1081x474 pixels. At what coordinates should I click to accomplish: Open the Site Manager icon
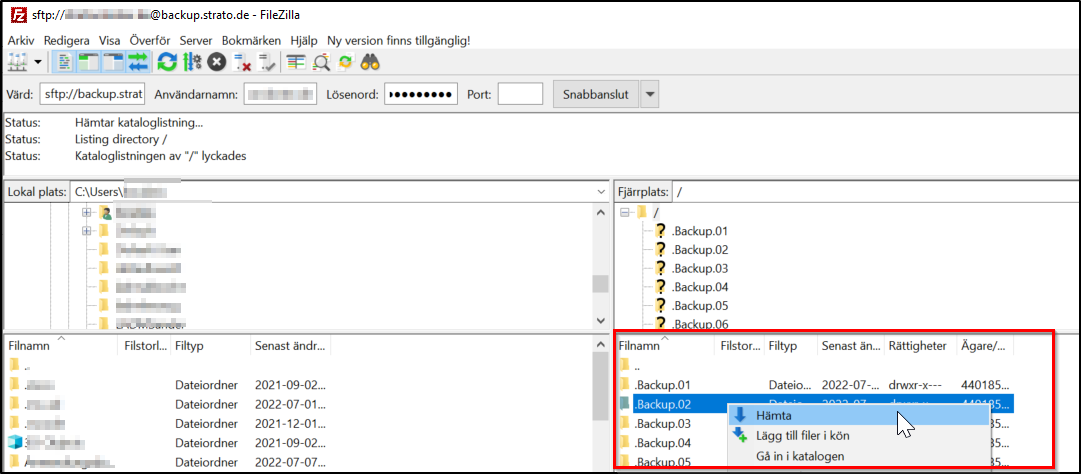coord(17,62)
